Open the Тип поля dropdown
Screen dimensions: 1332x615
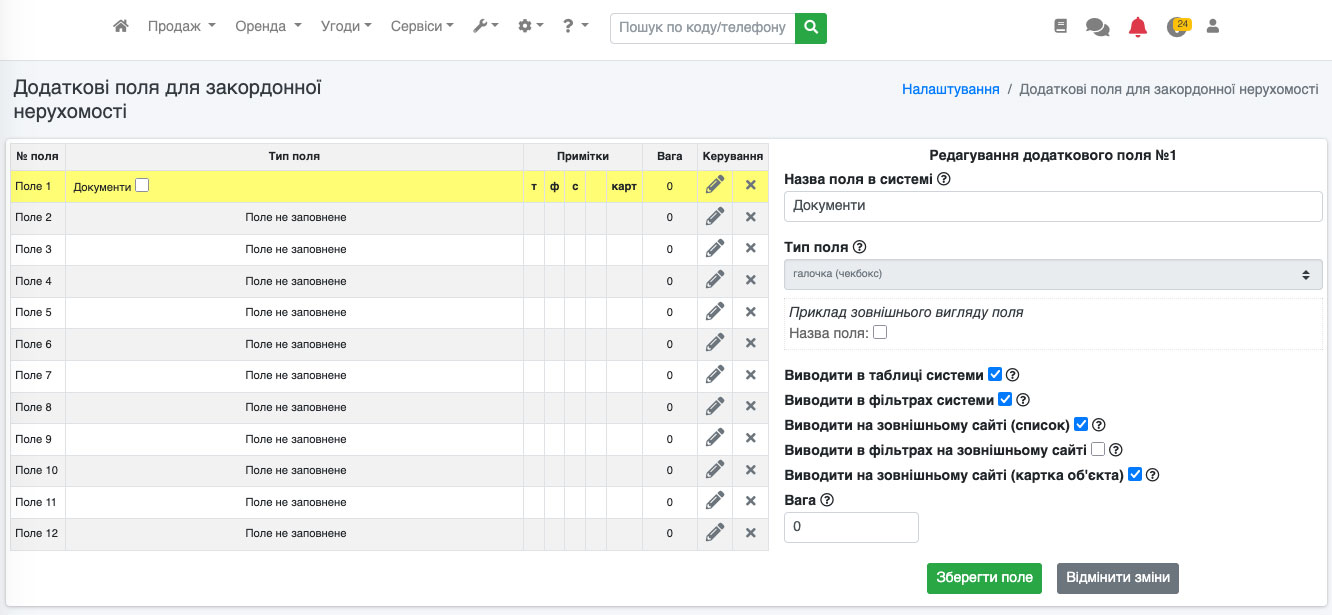pos(1053,274)
